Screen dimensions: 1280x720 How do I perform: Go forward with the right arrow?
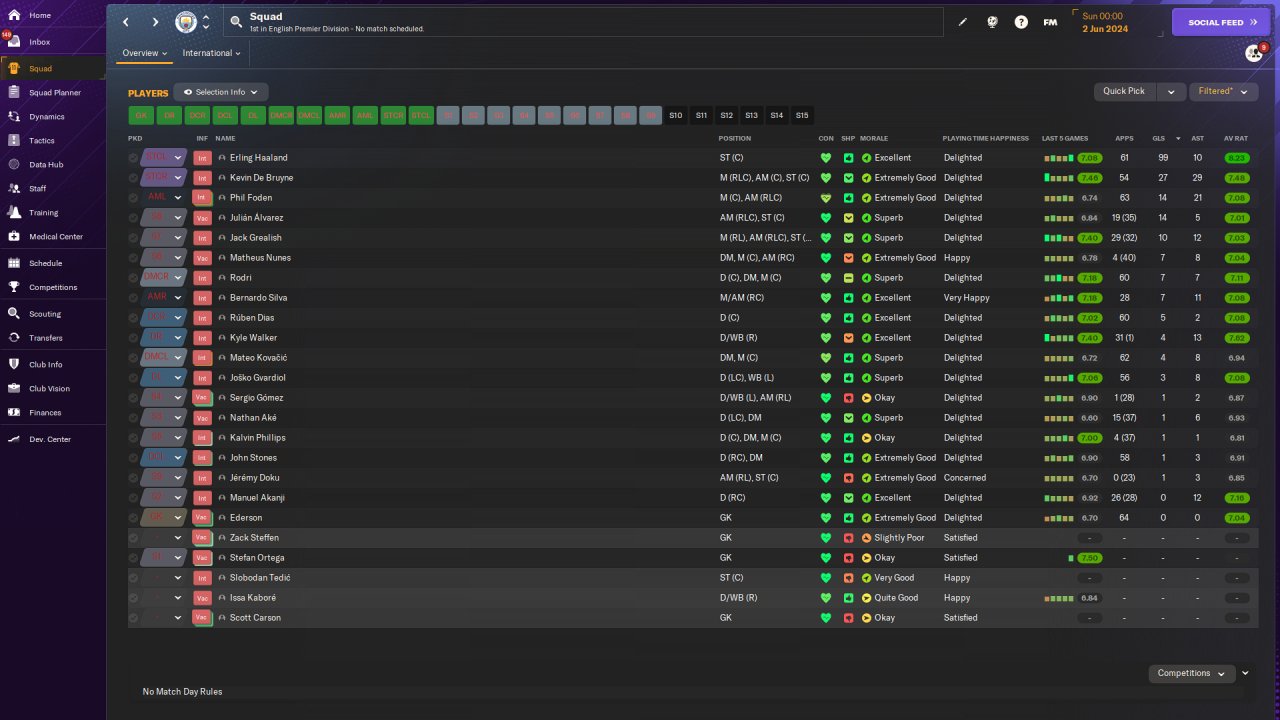(x=155, y=21)
